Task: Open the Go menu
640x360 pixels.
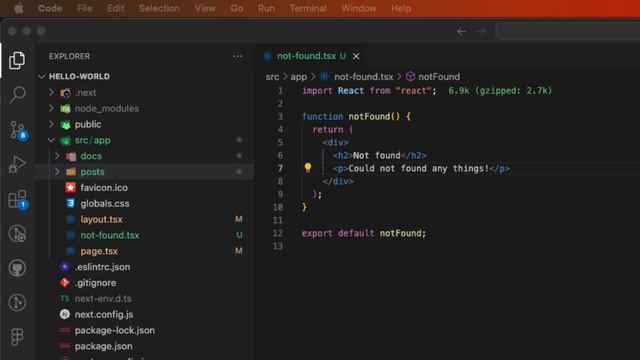Action: tap(237, 9)
